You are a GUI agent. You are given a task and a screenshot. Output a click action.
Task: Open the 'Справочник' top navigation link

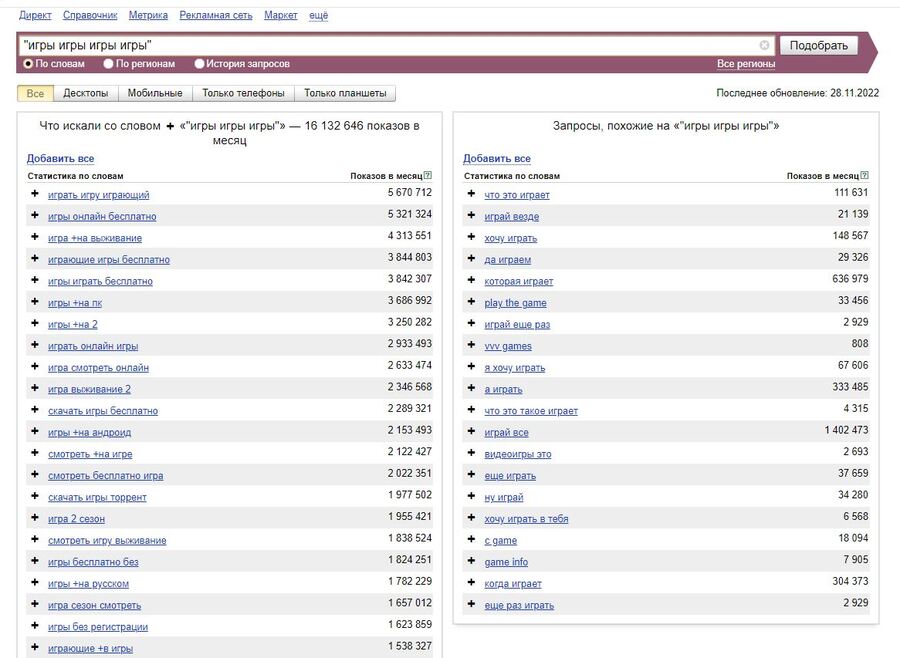pyautogui.click(x=90, y=16)
